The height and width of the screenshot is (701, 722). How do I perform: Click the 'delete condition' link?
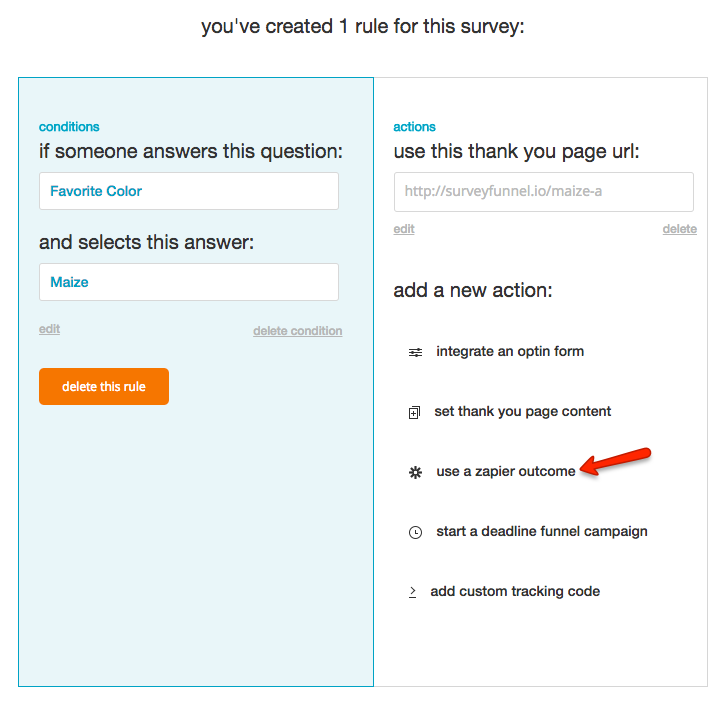pos(297,331)
